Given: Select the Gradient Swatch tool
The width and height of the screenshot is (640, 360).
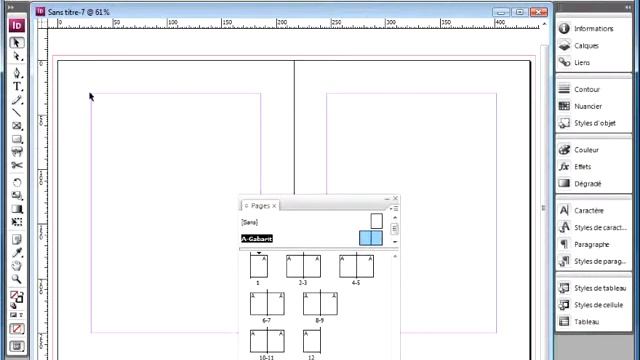Looking at the screenshot, I should click(x=16, y=209).
